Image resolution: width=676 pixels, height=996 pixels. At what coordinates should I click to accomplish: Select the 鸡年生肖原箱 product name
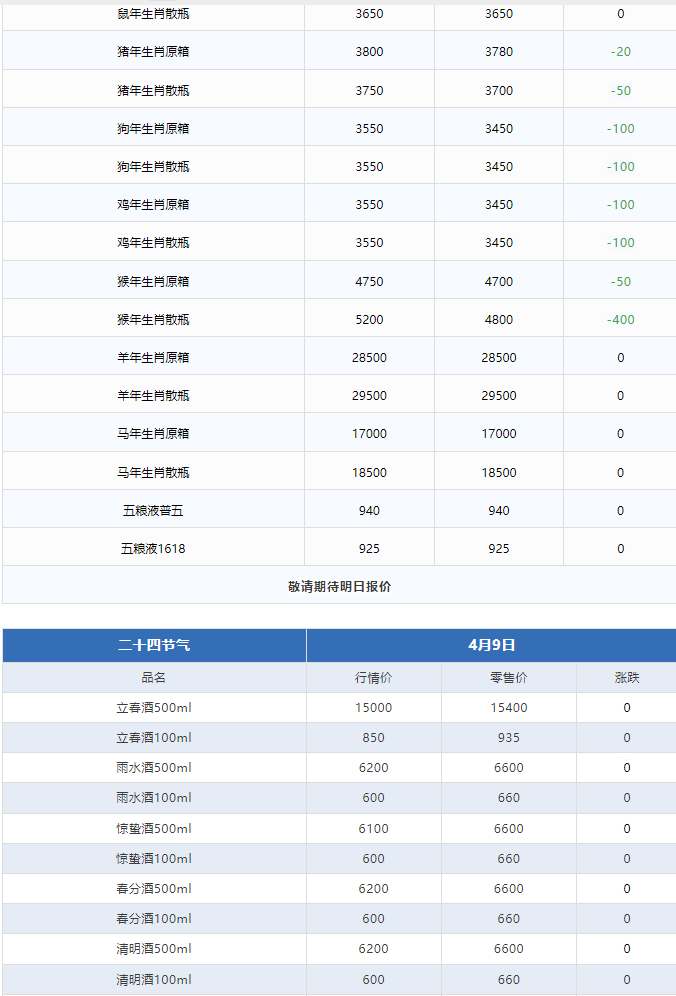click(x=153, y=205)
